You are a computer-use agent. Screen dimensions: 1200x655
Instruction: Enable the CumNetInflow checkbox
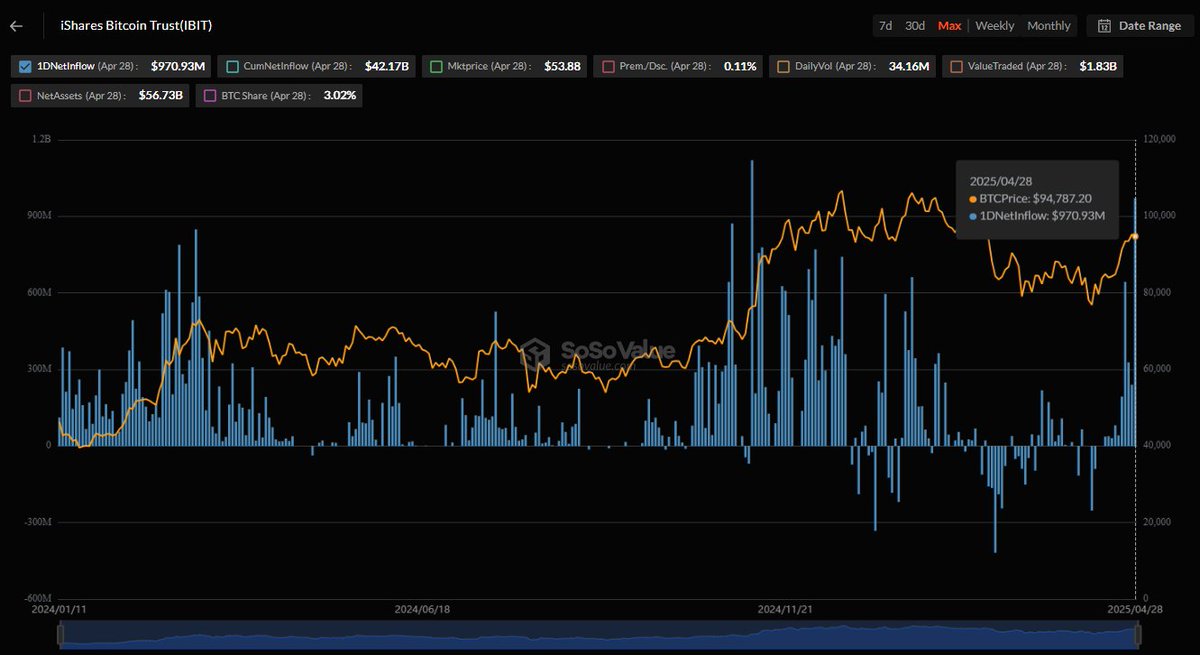click(x=233, y=67)
